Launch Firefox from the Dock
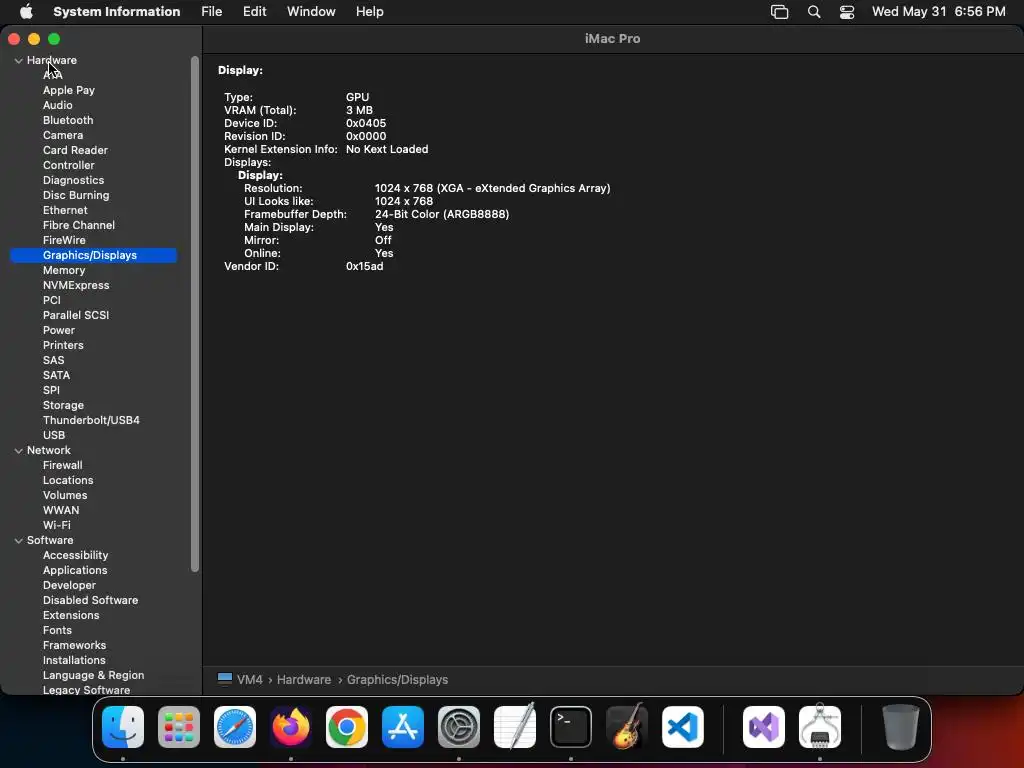 pyautogui.click(x=291, y=727)
